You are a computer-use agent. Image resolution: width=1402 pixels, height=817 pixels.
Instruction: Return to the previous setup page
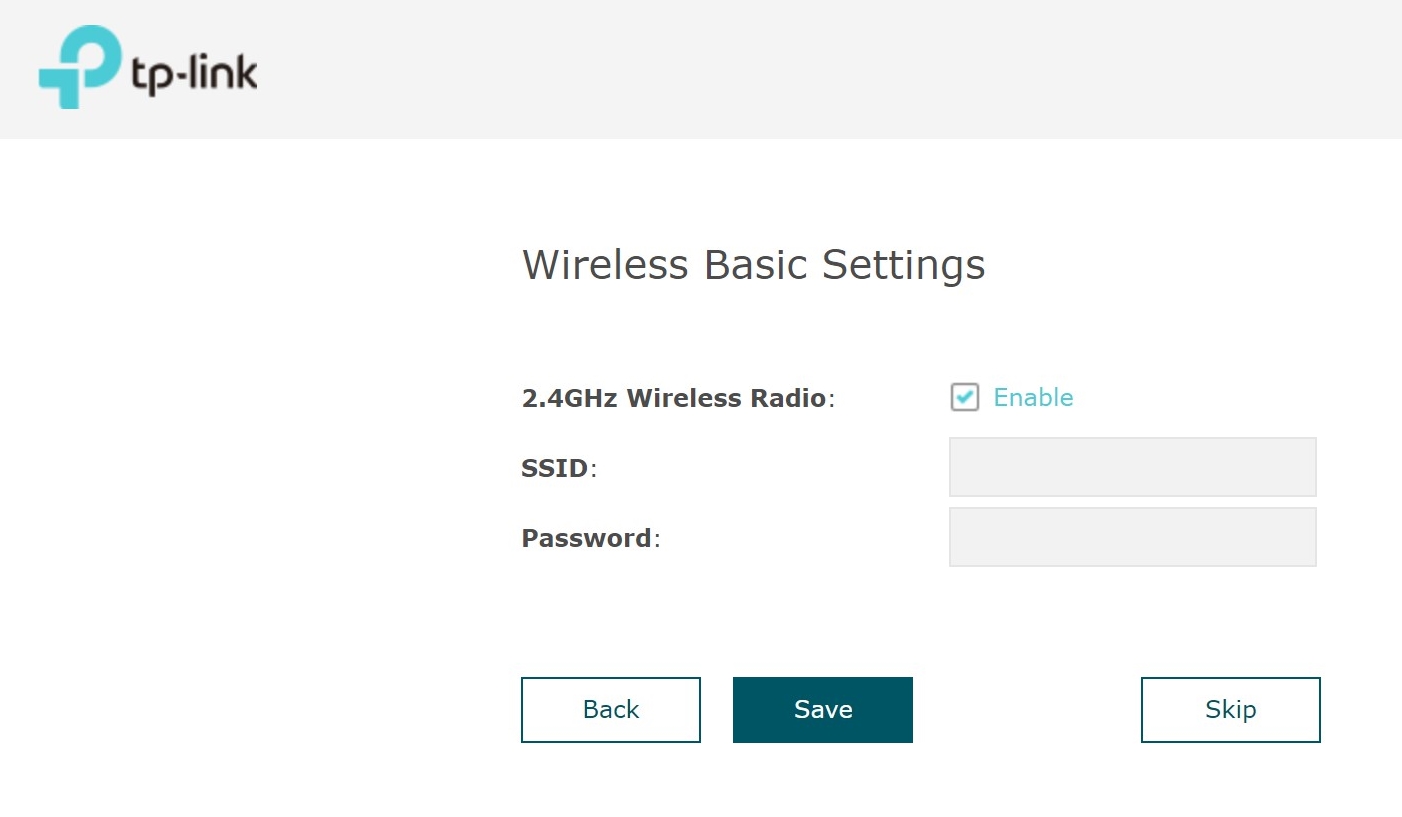tap(610, 710)
